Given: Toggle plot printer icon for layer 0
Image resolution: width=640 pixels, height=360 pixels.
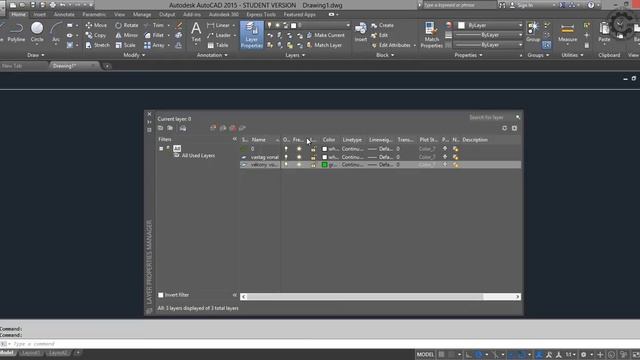Looking at the screenshot, I should (x=445, y=149).
